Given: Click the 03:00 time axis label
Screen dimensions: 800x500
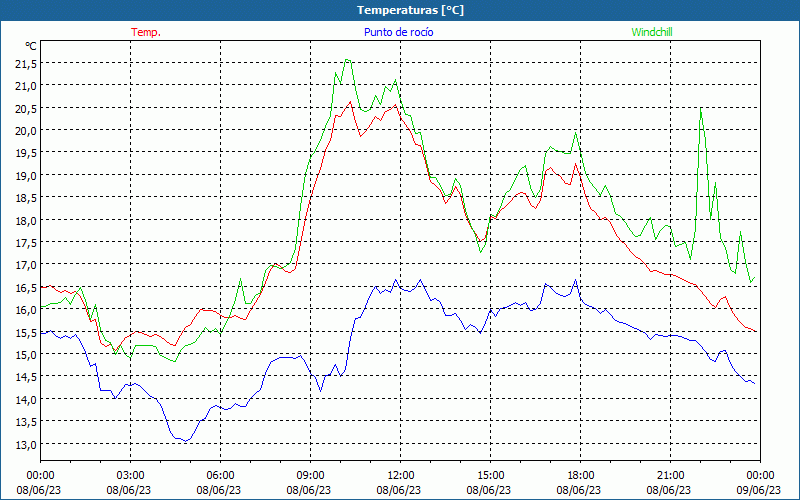Looking at the screenshot, I should [x=131, y=476].
